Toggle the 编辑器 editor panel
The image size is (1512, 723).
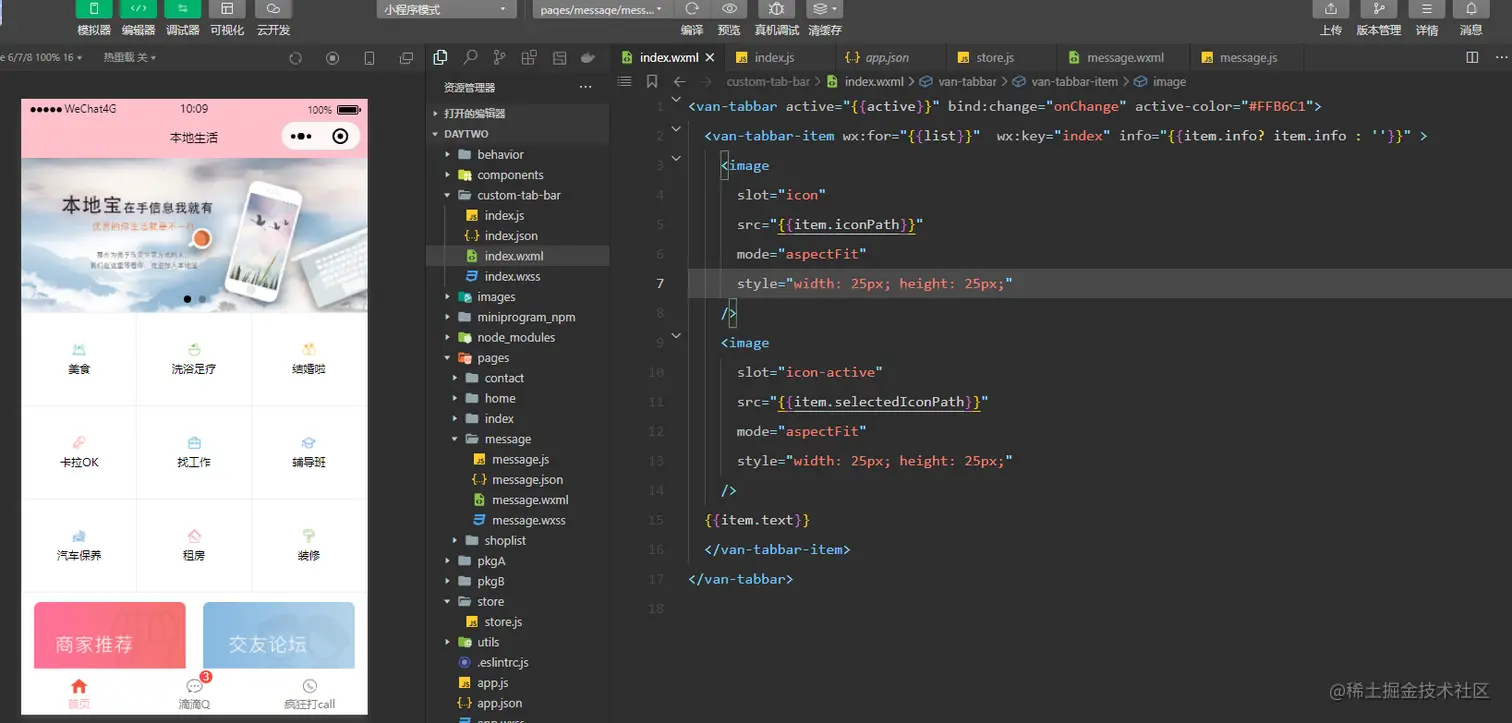point(138,9)
